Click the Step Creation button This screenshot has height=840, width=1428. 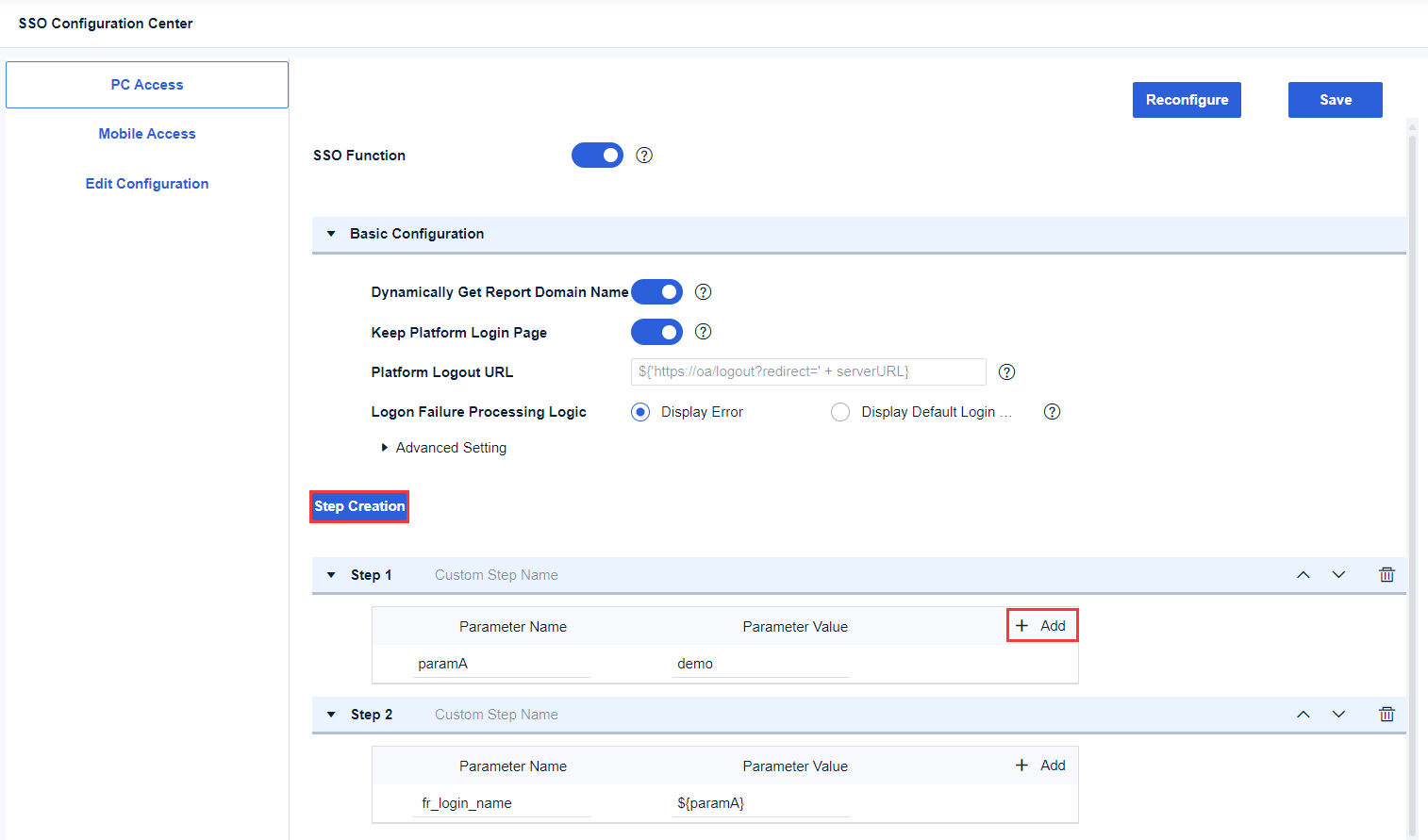click(x=359, y=506)
